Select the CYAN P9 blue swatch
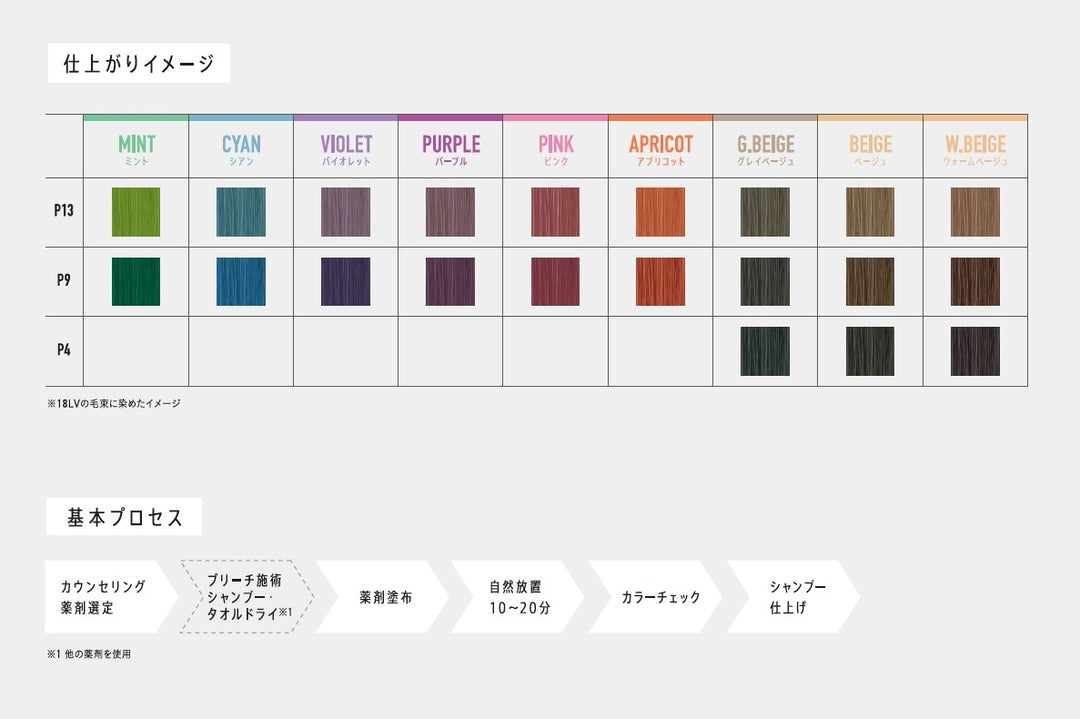This screenshot has height=719, width=1080. [x=241, y=282]
